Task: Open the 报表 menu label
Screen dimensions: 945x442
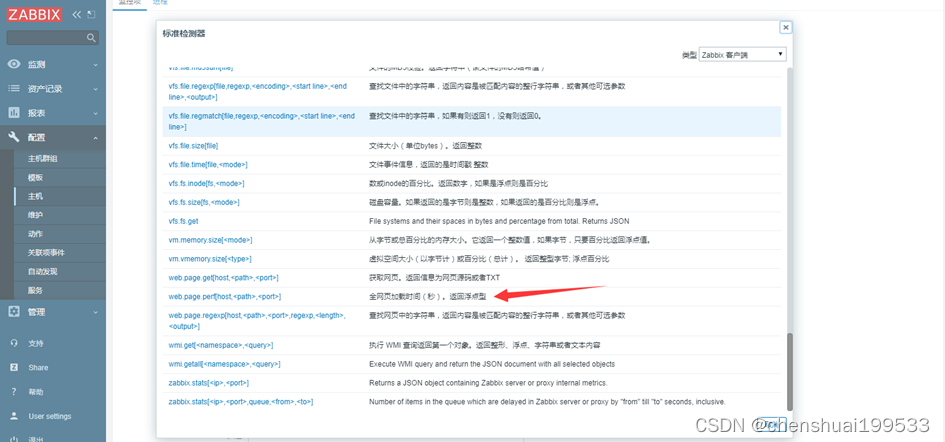Action: click(x=36, y=113)
